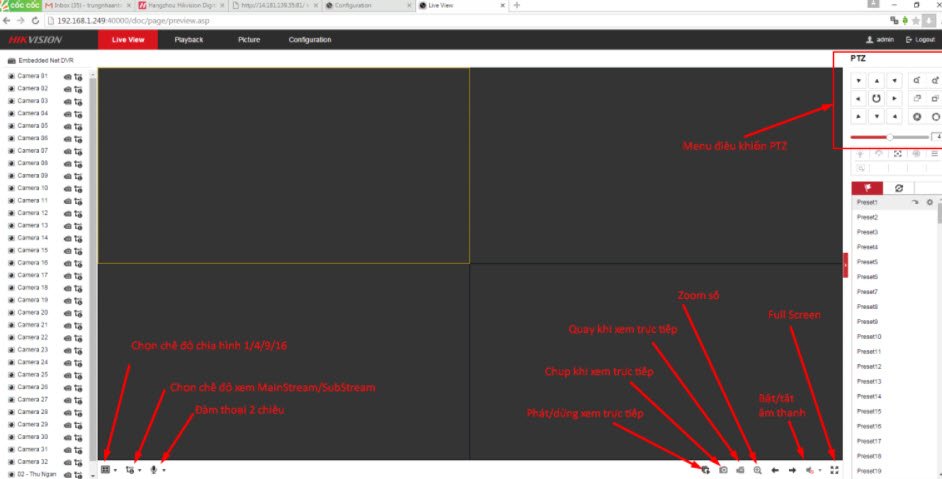
Task: Go to the next page arrow
Action: pos(791,469)
